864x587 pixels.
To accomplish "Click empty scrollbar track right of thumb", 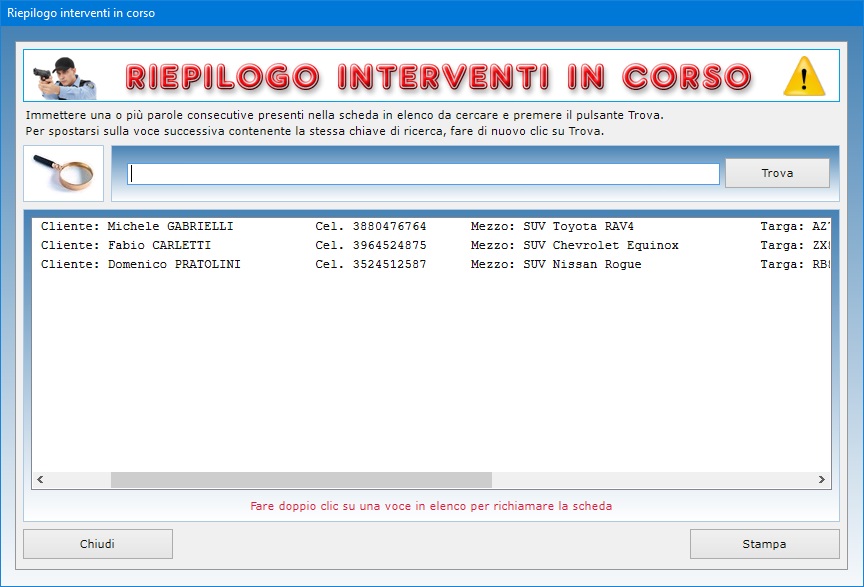I will pos(650,480).
